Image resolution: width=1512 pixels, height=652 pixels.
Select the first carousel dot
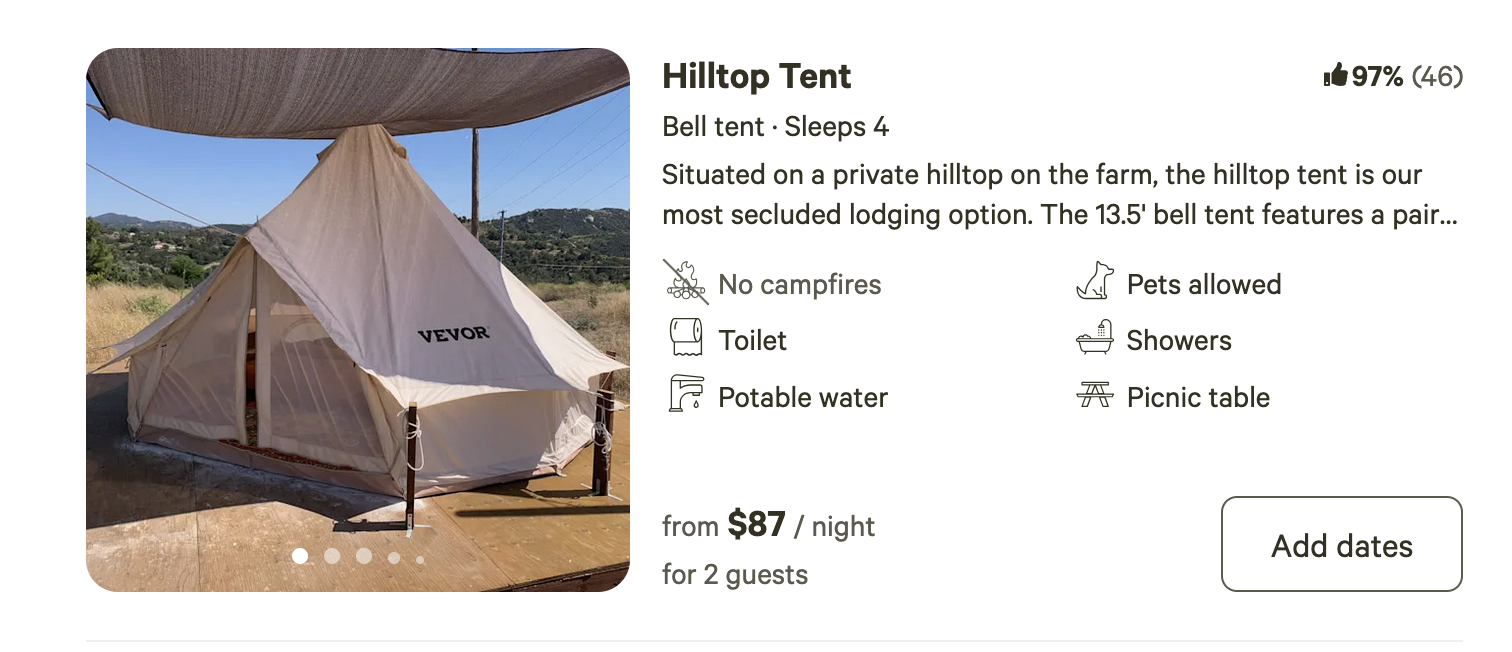pos(300,556)
